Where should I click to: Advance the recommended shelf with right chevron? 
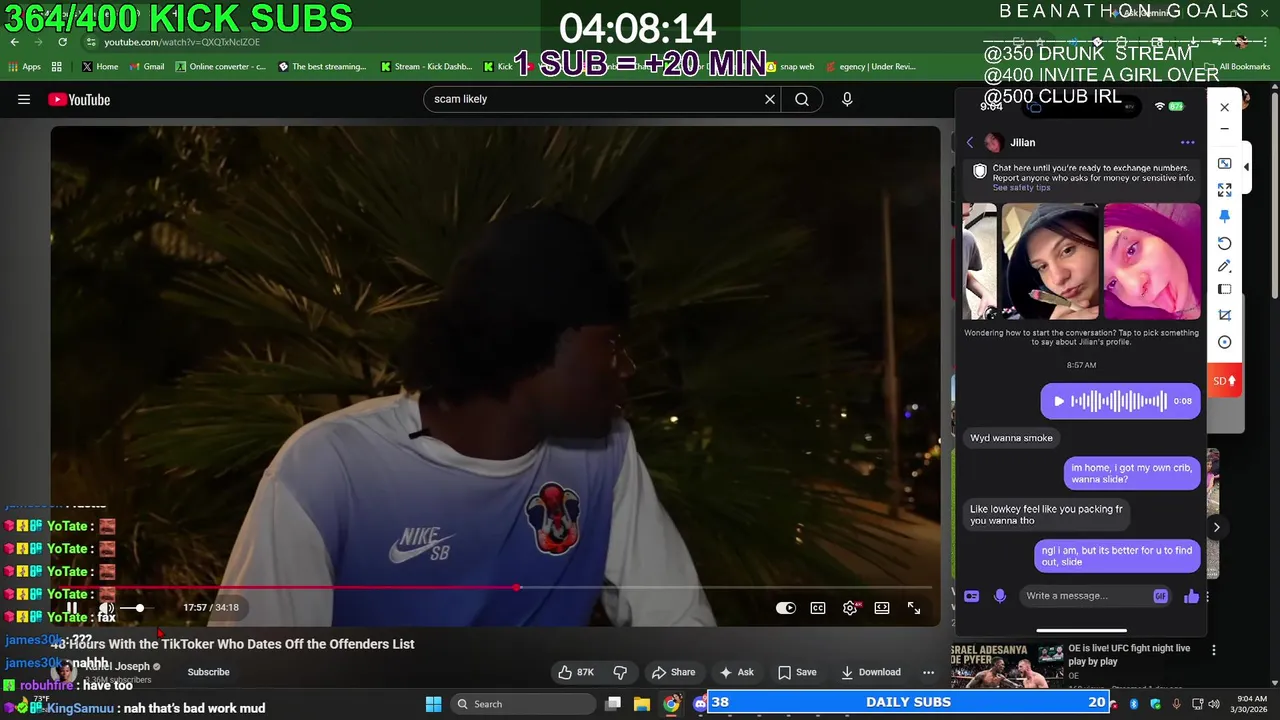point(1216,527)
